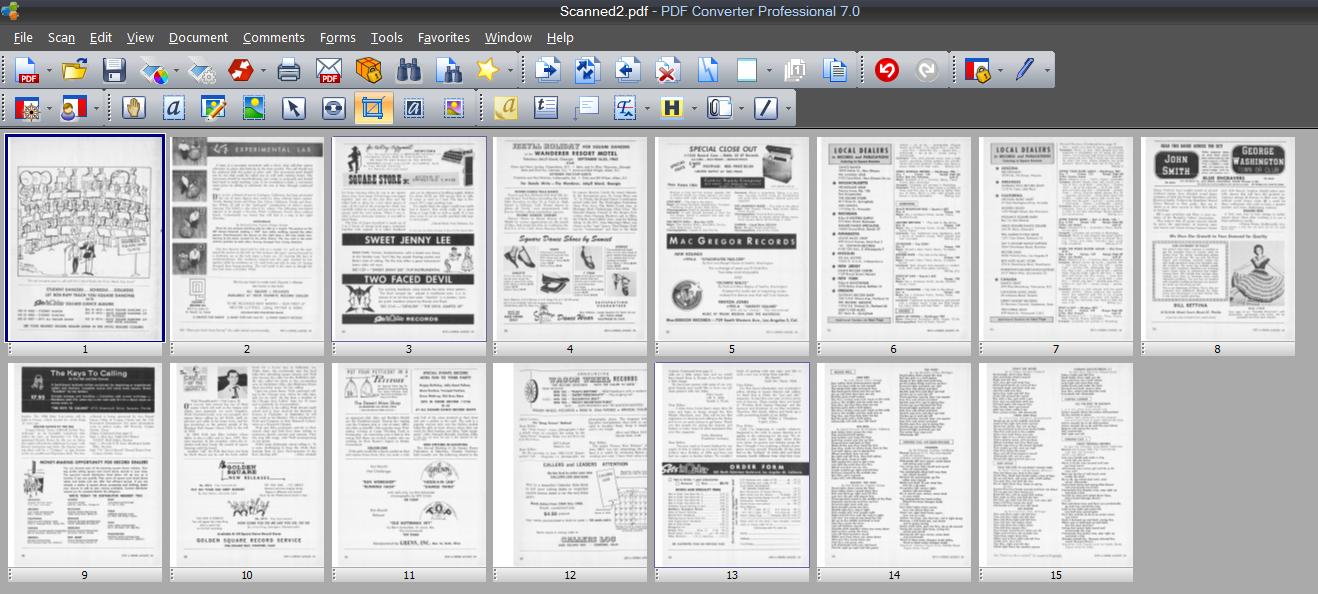Click the document lock security icon
1318x594 pixels.
[976, 70]
